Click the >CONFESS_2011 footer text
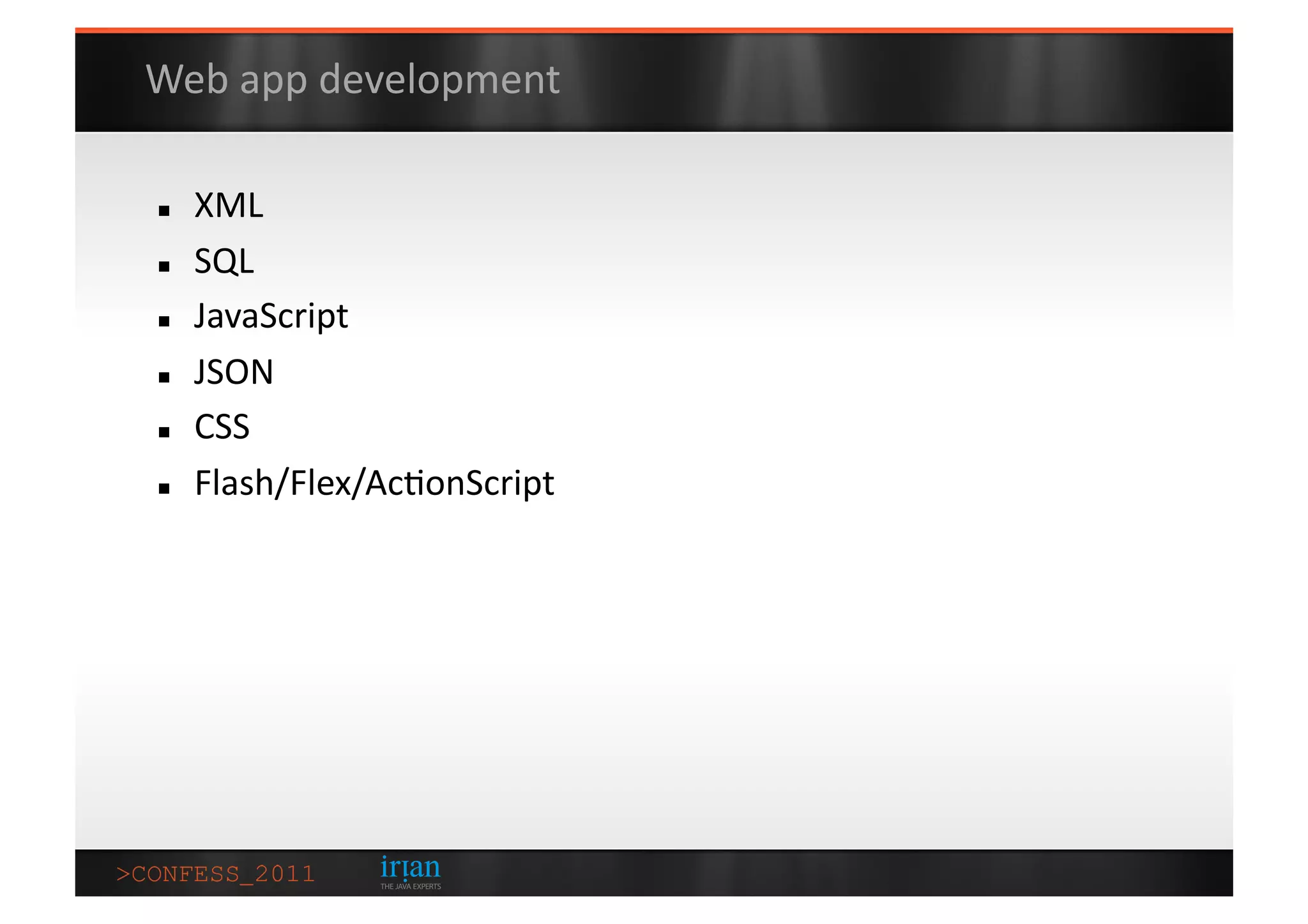This screenshot has height=924, width=1308. coord(216,874)
